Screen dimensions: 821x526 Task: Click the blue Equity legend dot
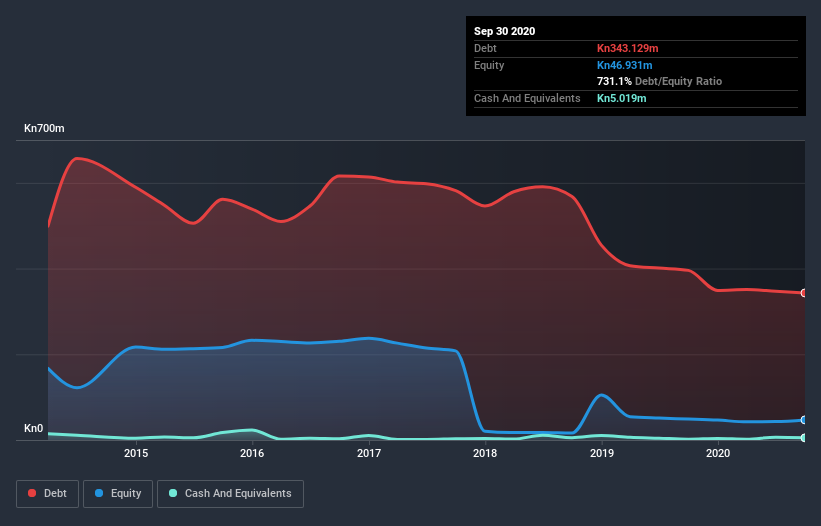pyautogui.click(x=99, y=493)
